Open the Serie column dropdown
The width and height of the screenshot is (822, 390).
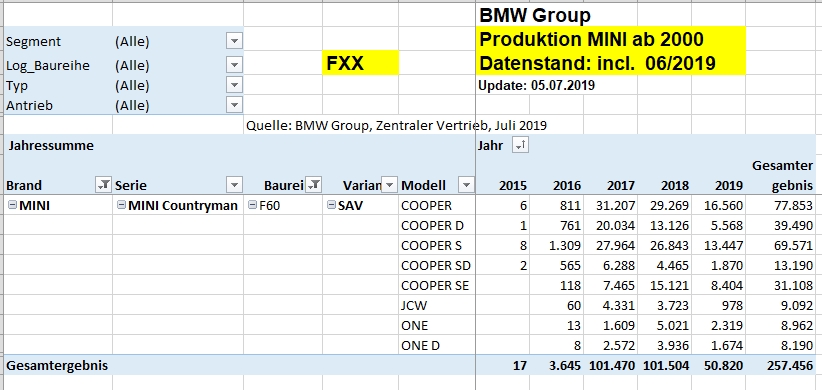[x=234, y=185]
